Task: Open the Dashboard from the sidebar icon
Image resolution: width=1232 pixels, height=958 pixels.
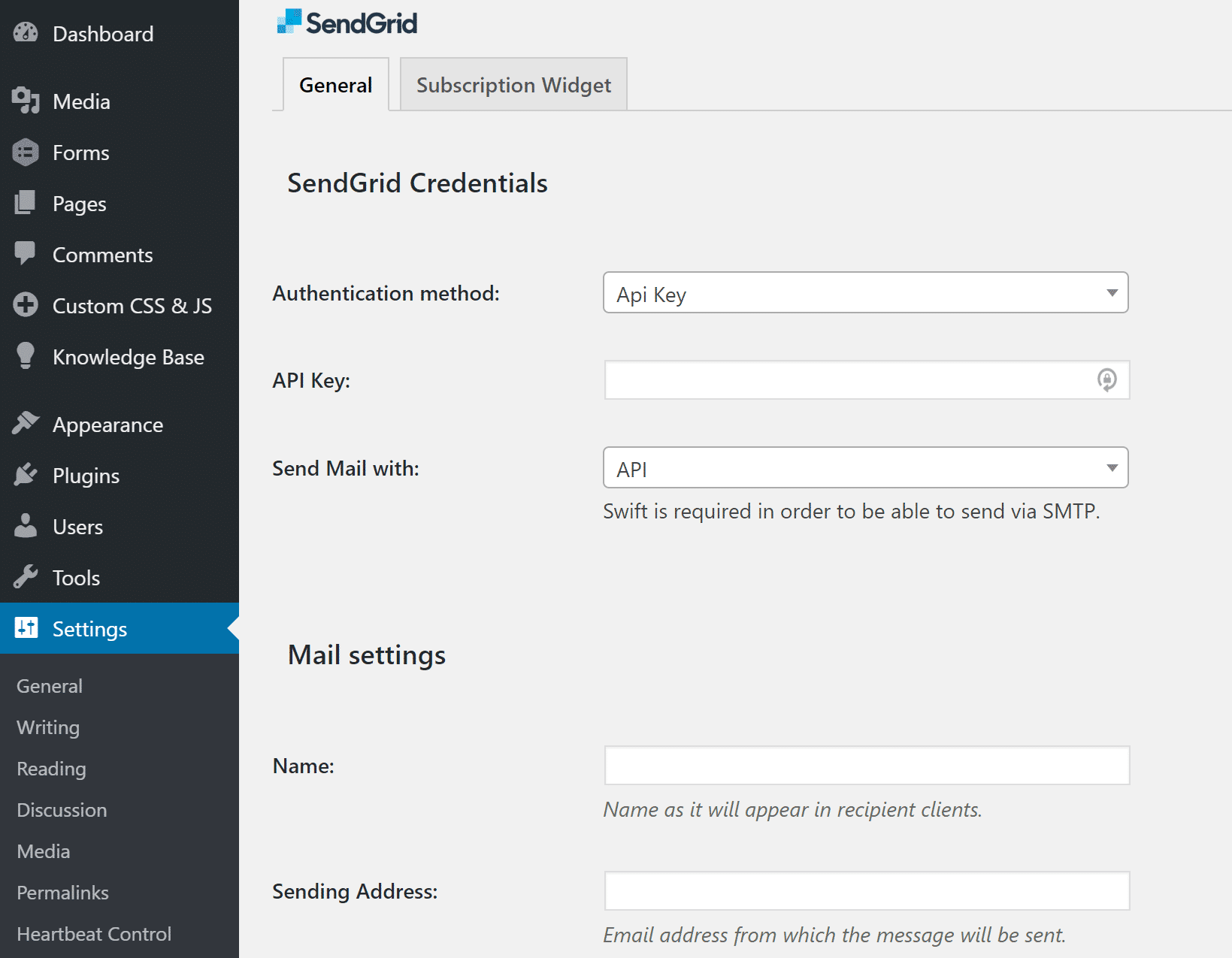Action: 25,33
